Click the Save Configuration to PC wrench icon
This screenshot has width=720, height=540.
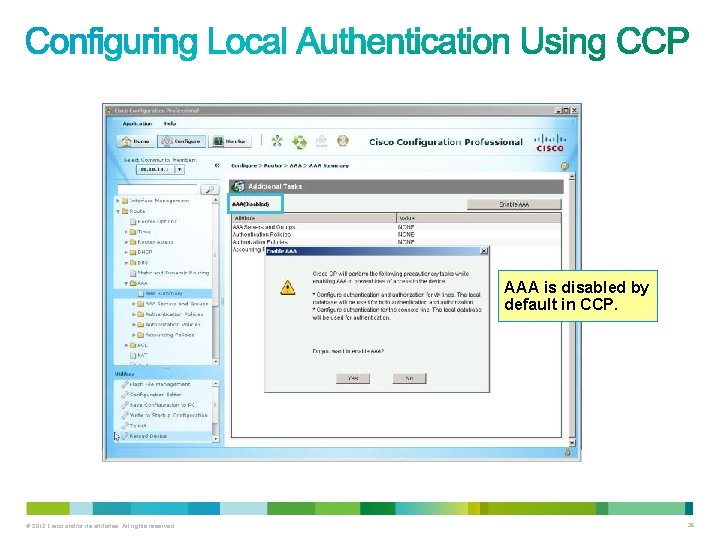pos(125,405)
